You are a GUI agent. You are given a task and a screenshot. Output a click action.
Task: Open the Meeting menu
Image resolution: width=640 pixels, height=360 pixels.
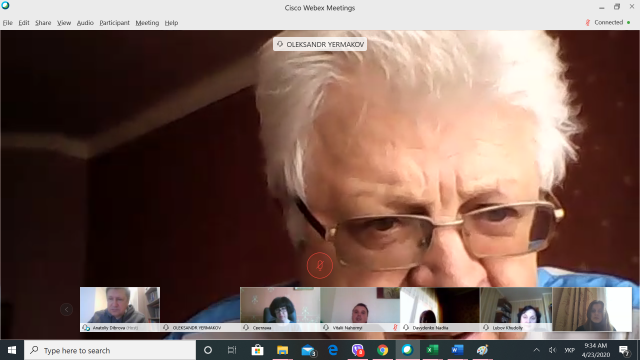(x=147, y=23)
